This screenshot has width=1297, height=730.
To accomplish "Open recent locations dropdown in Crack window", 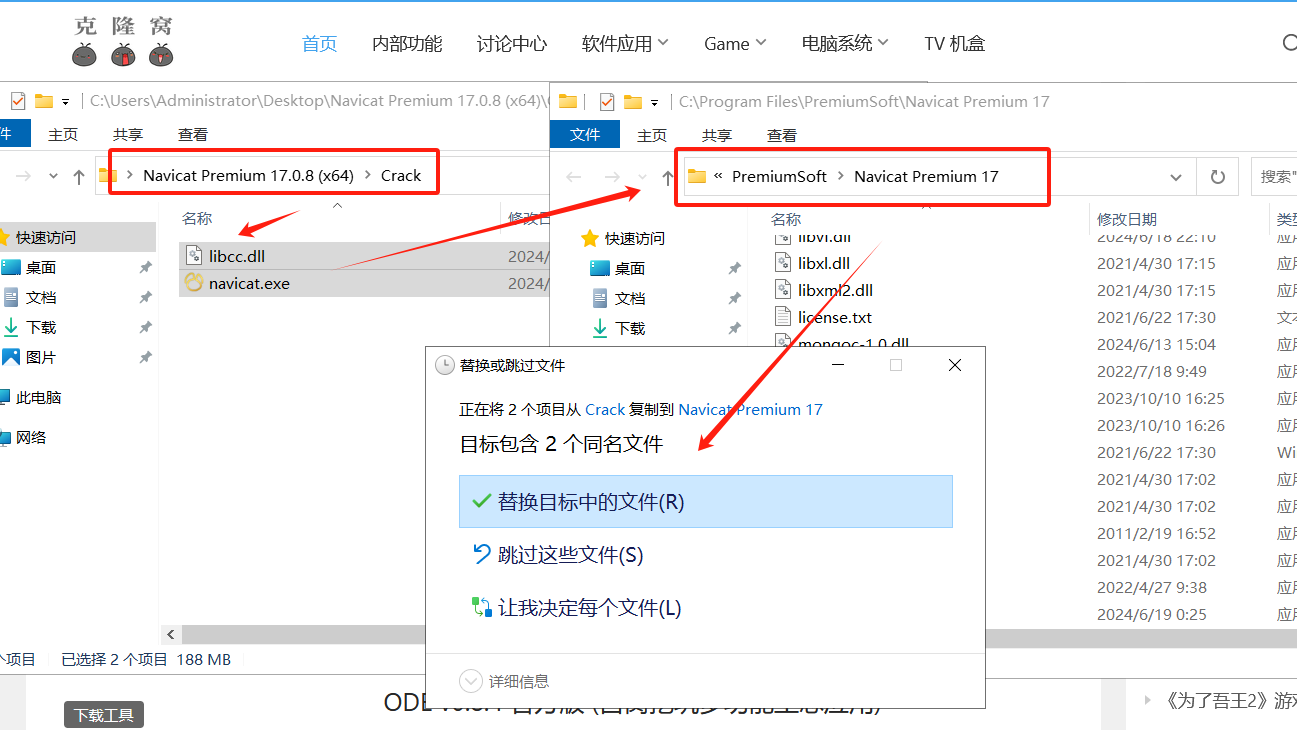I will click(53, 177).
